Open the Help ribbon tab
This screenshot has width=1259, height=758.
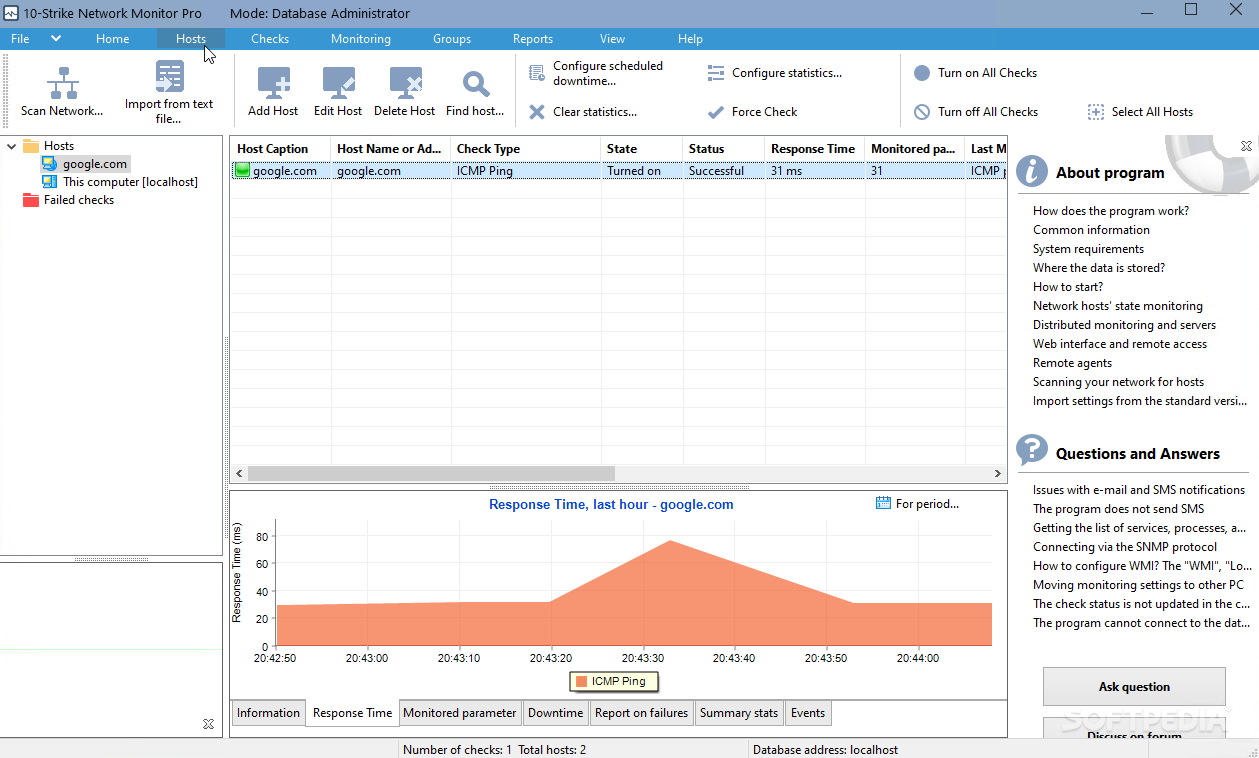690,39
